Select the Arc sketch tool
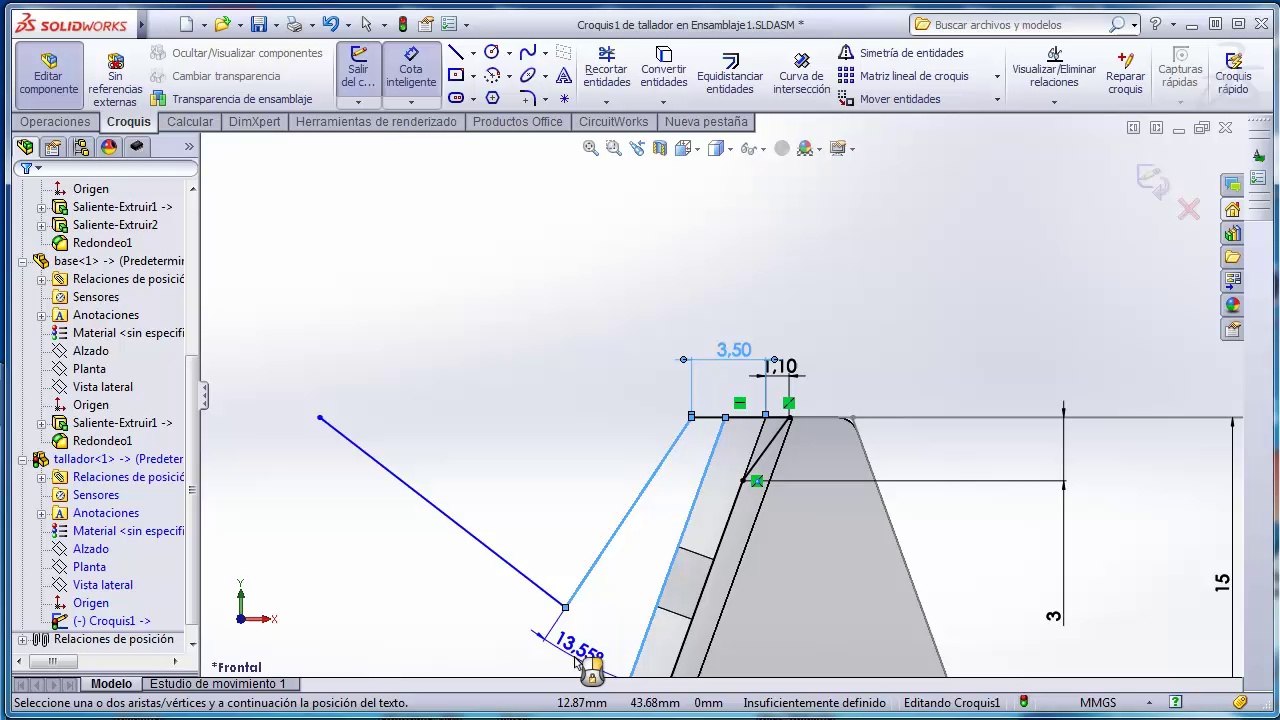The width and height of the screenshot is (1280, 720). click(x=491, y=75)
